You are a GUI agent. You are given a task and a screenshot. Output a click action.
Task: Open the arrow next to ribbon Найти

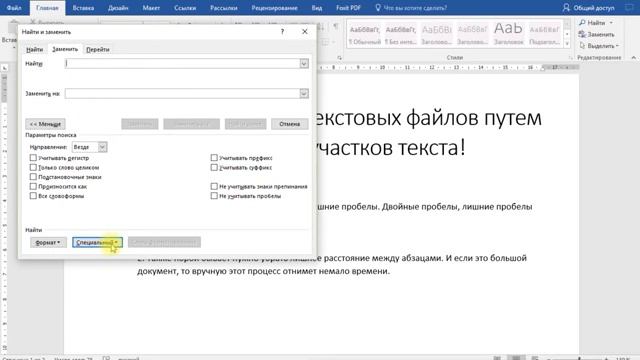point(611,23)
